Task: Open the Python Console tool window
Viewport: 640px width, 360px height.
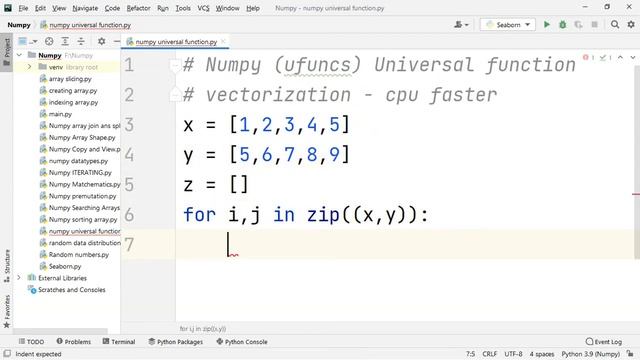Action: (x=242, y=342)
